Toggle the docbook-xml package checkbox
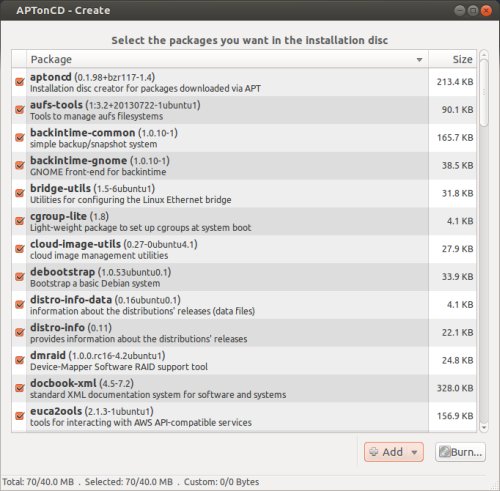Screen dimensions: 500x491 click(x=20, y=388)
